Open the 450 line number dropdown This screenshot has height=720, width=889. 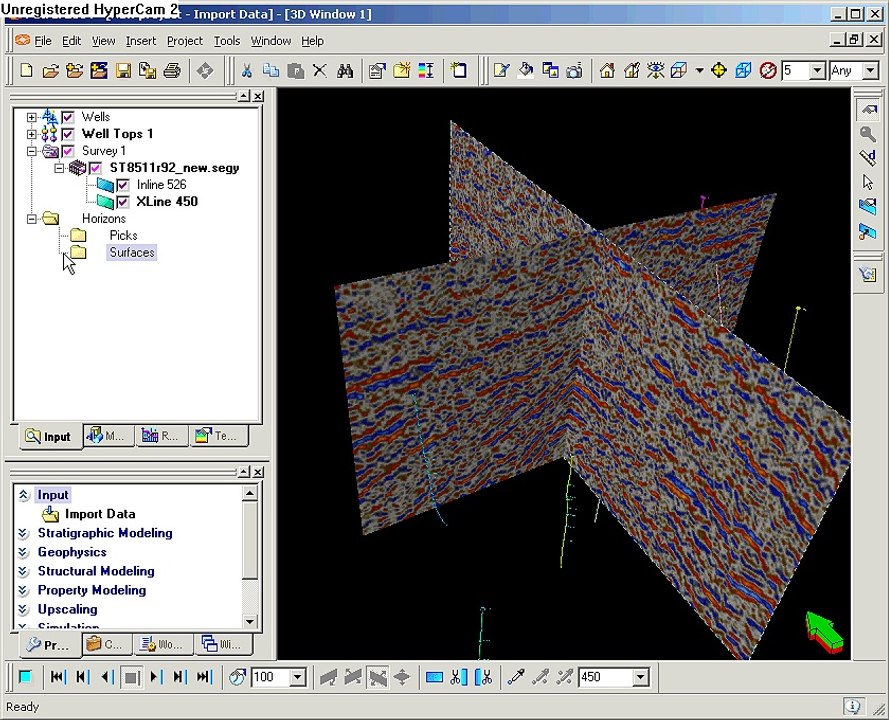[x=641, y=677]
